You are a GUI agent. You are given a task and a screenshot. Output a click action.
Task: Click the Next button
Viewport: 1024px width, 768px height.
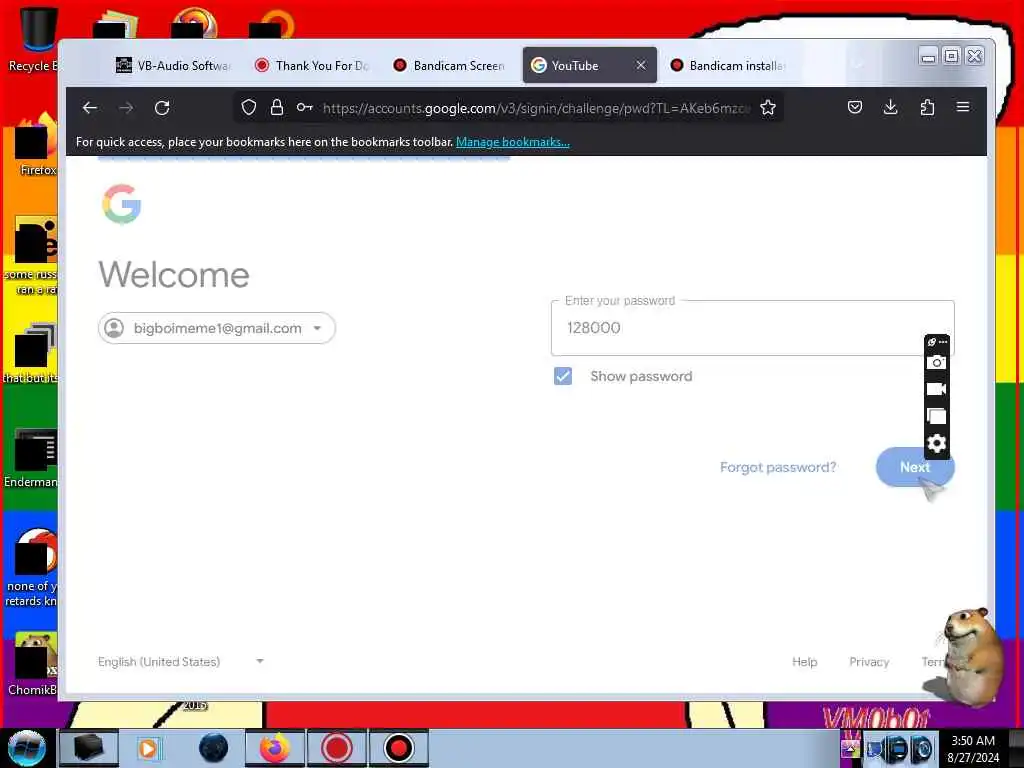915,467
